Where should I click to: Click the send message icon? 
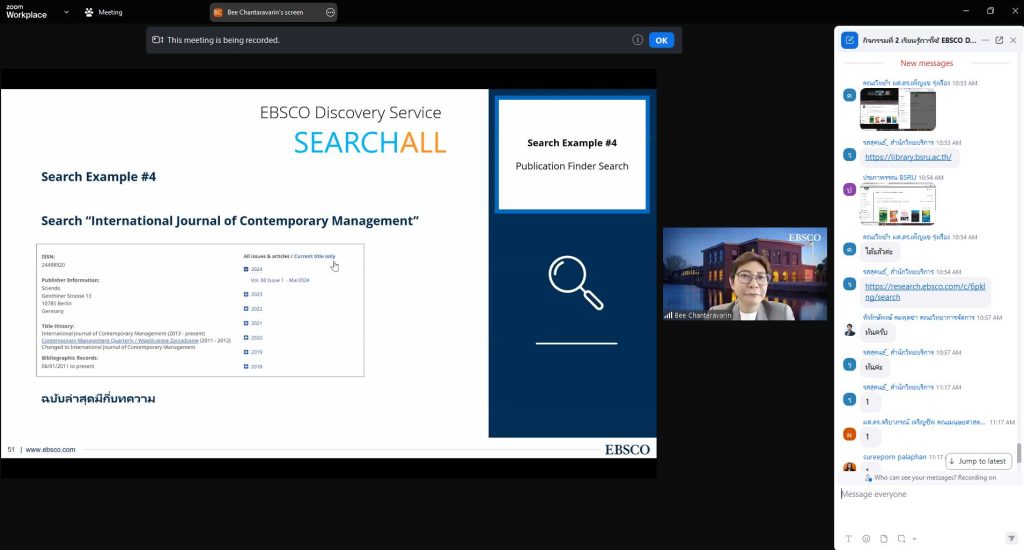pos(1011,539)
